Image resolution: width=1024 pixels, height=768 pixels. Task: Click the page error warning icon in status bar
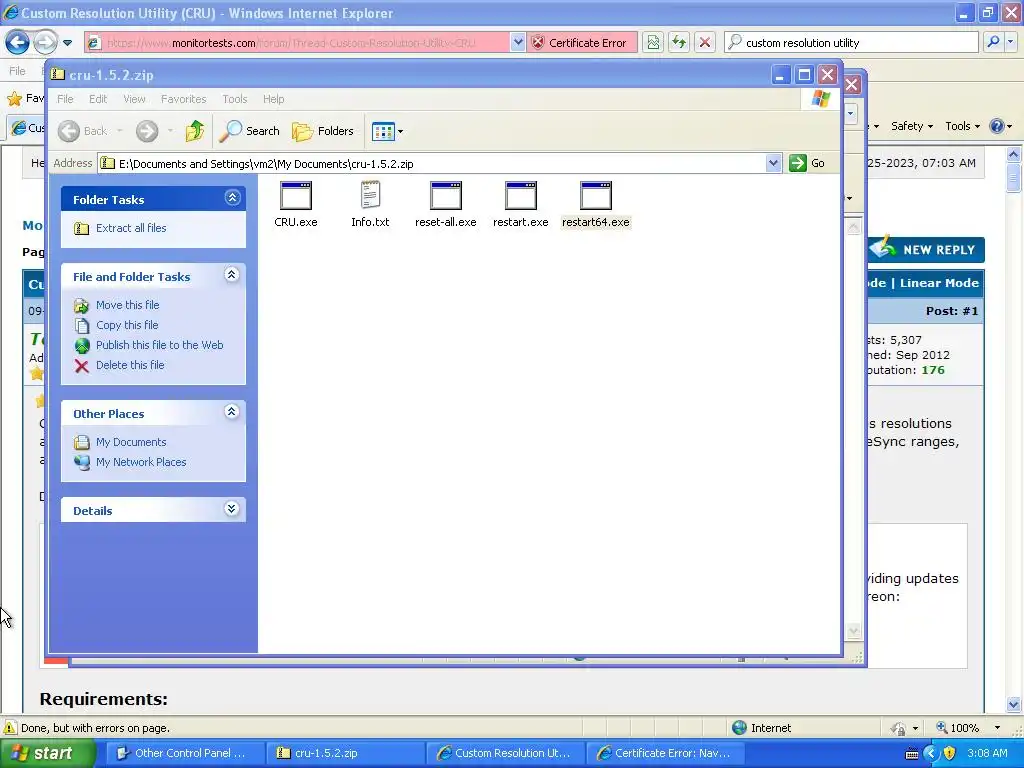point(10,728)
